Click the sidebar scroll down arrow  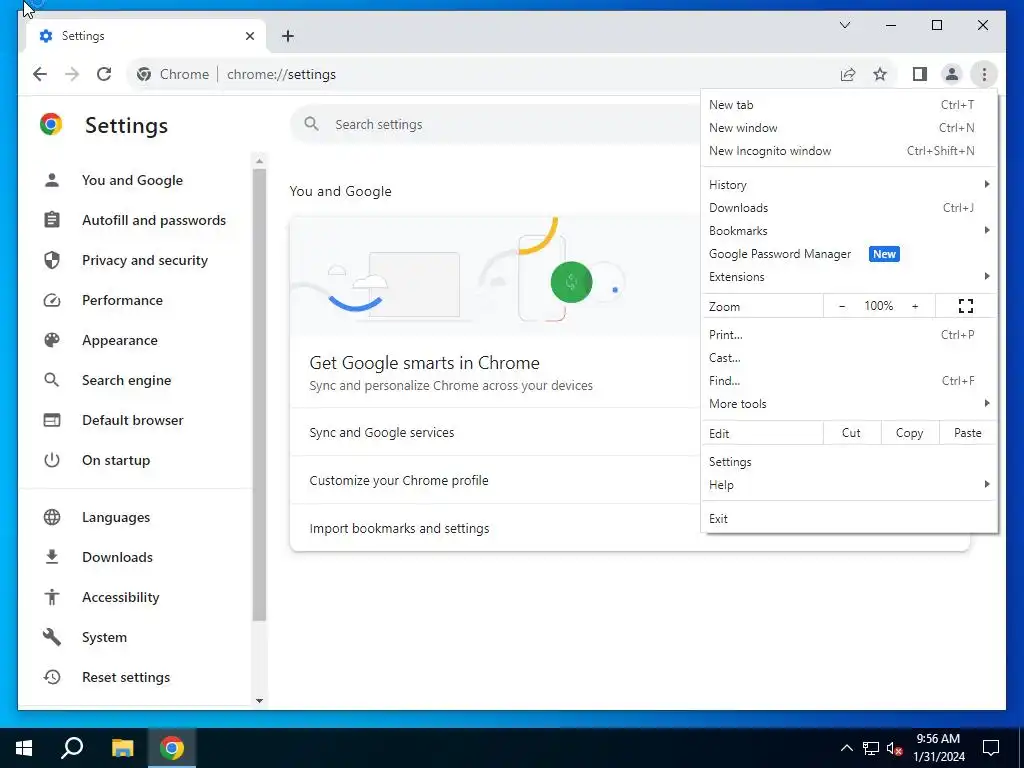tap(259, 700)
